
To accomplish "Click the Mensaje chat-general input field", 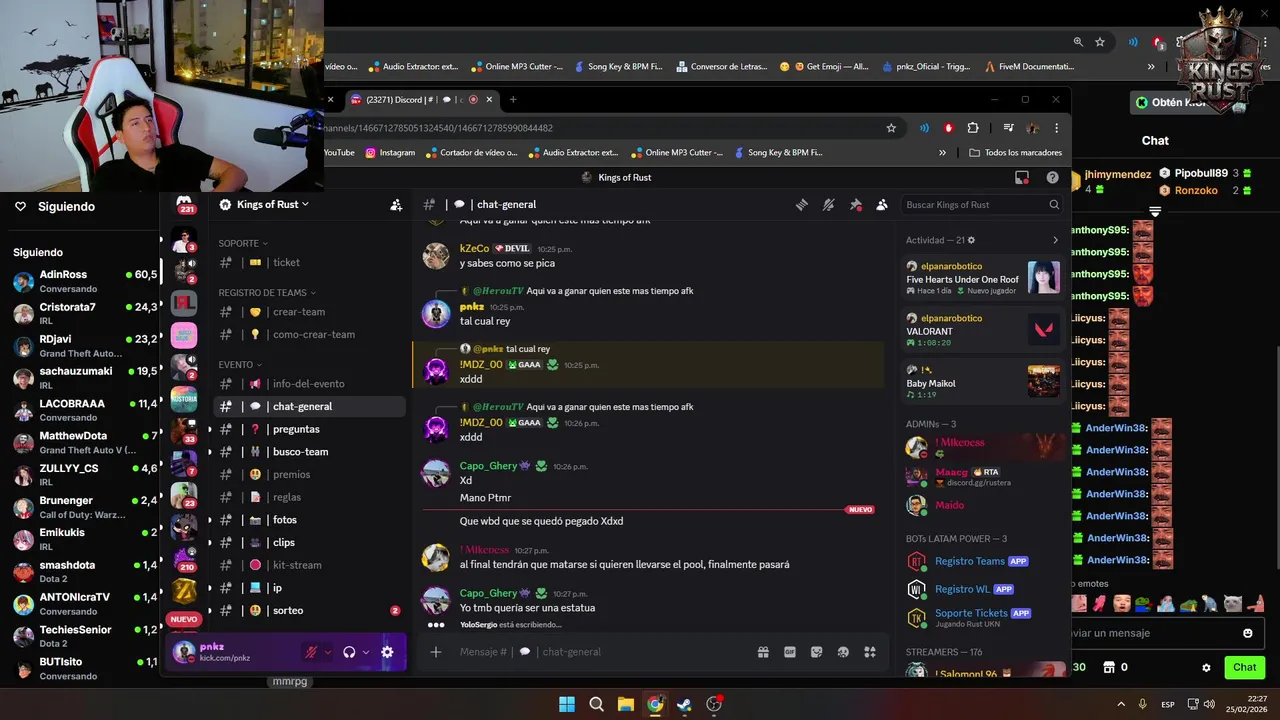I will pyautogui.click(x=600, y=652).
